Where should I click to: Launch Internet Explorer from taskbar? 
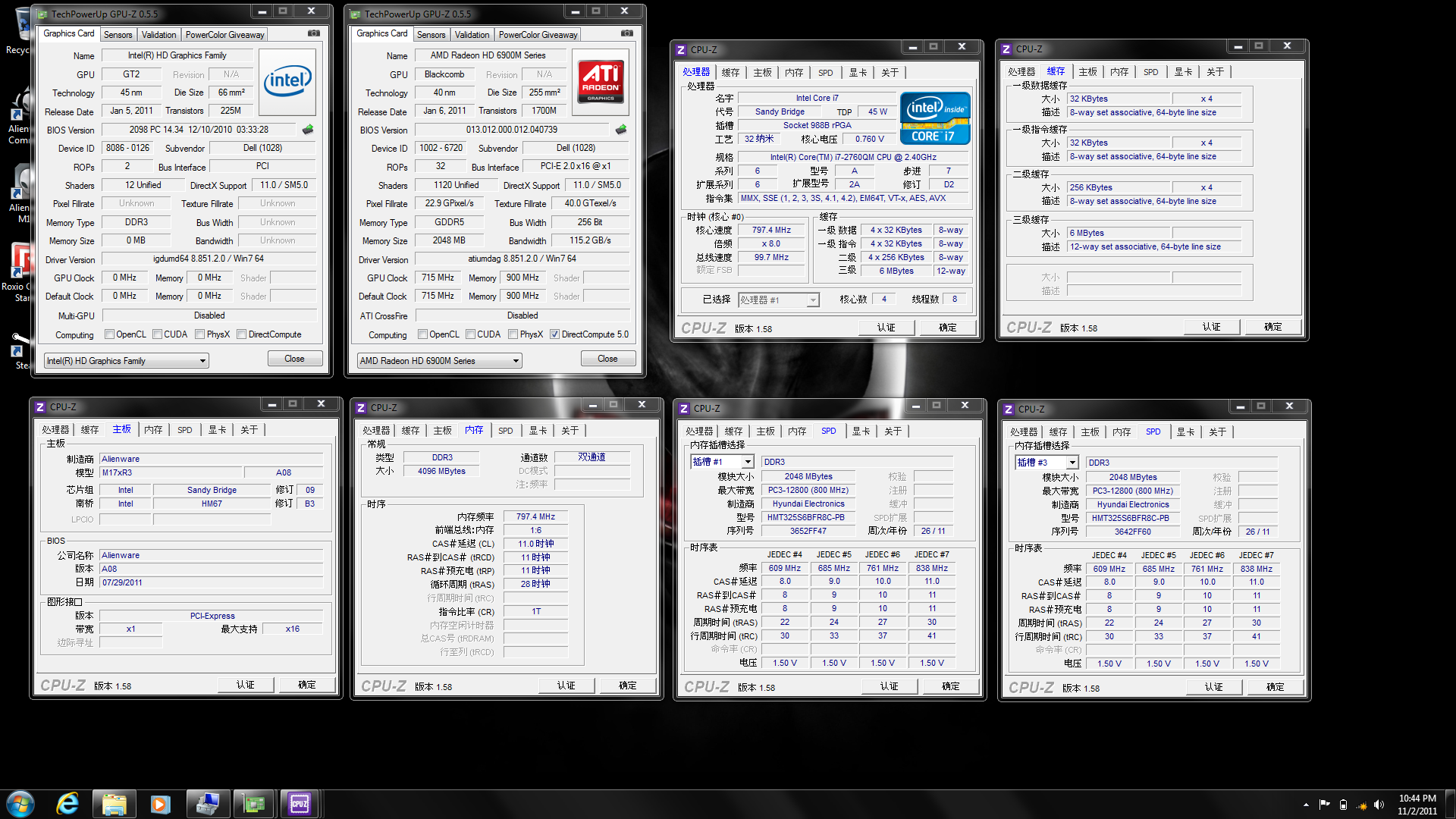(67, 804)
